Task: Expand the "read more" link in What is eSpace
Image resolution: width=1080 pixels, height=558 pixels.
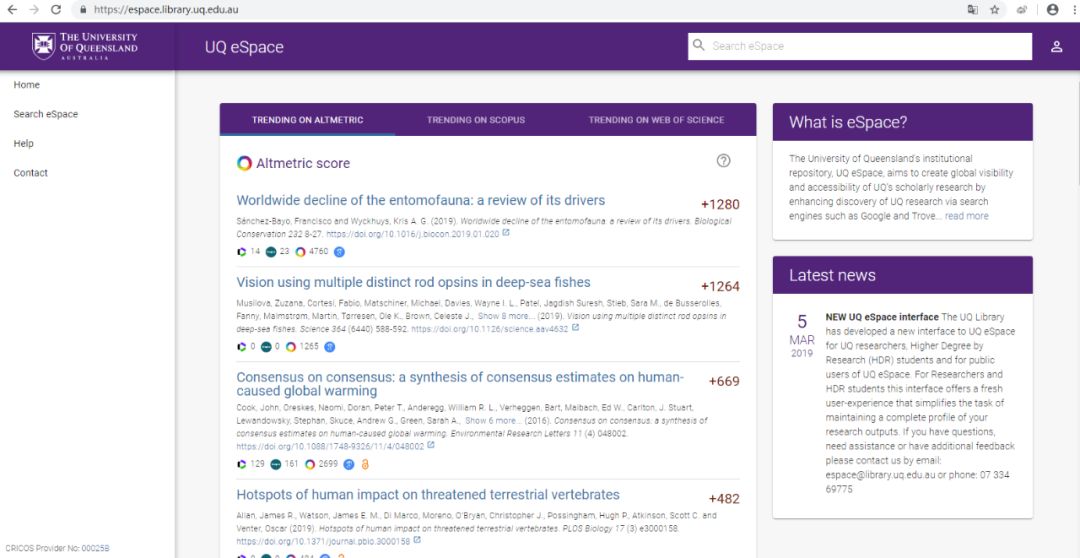Action: [966, 216]
